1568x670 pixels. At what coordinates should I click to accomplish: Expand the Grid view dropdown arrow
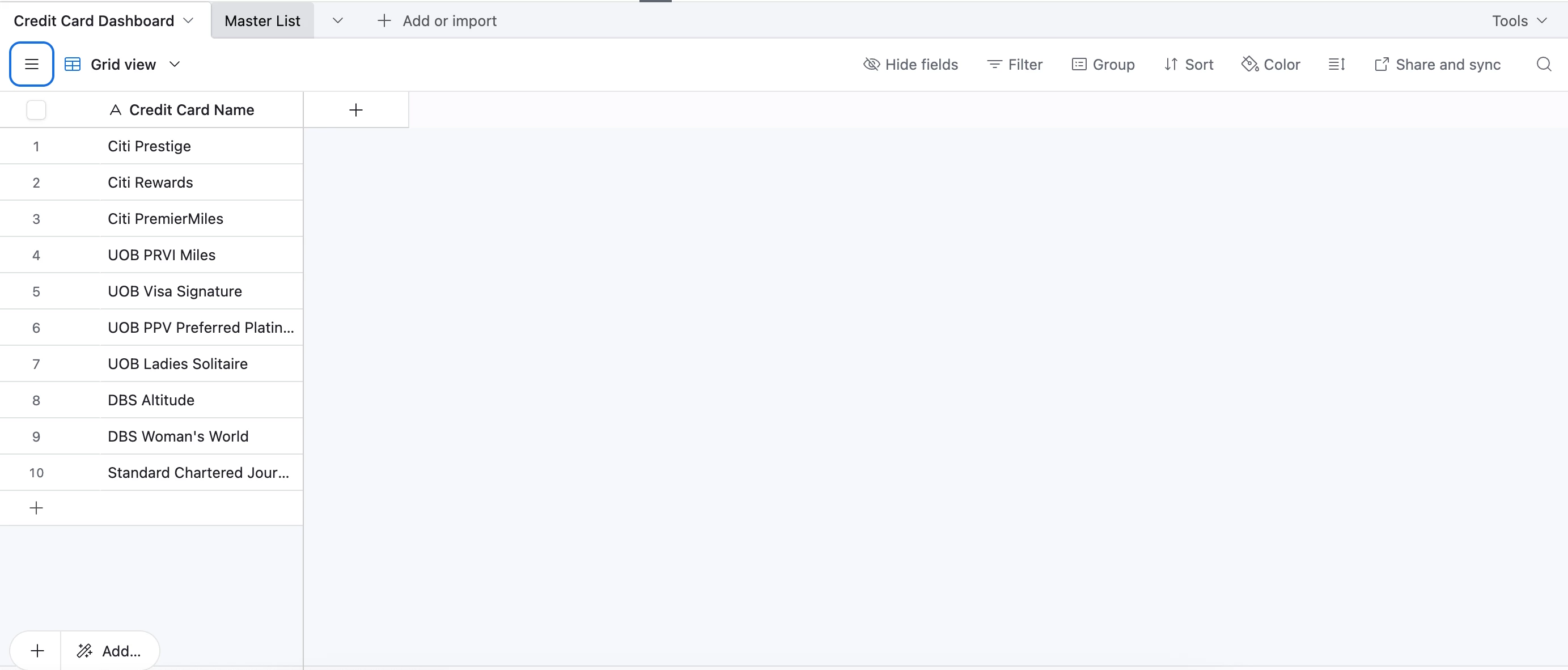point(175,64)
